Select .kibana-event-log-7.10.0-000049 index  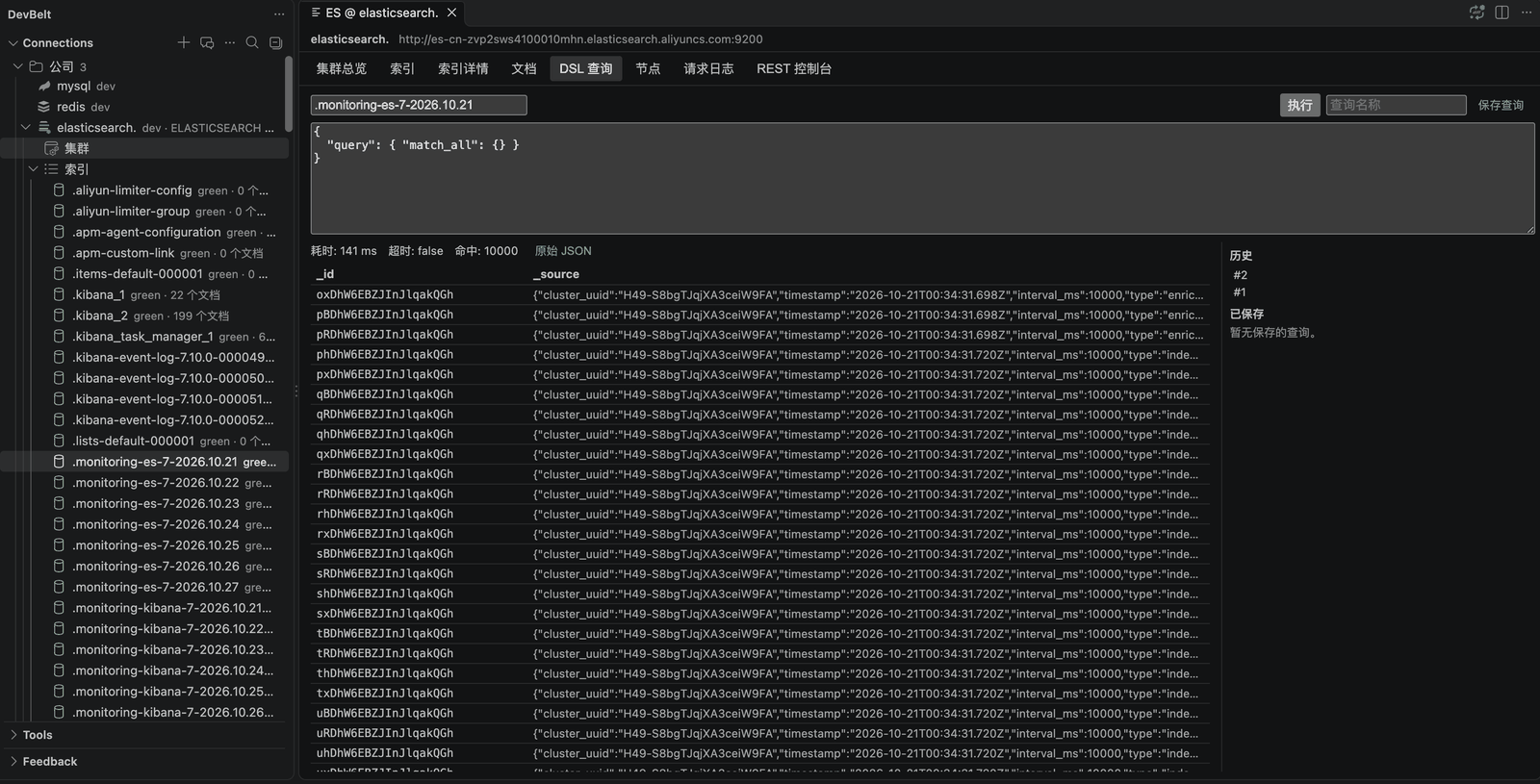(x=144, y=357)
